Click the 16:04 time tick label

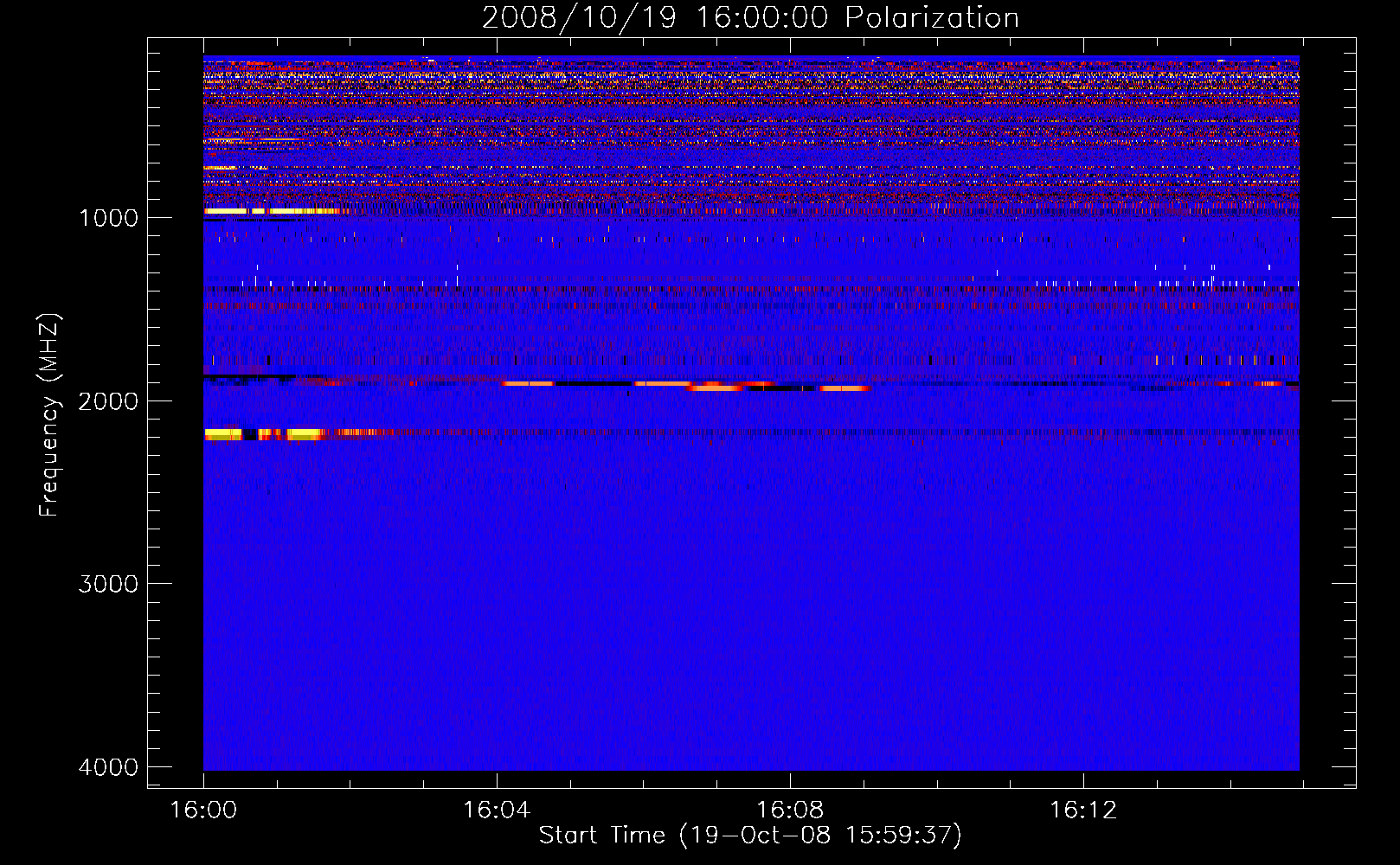pyautogui.click(x=496, y=811)
